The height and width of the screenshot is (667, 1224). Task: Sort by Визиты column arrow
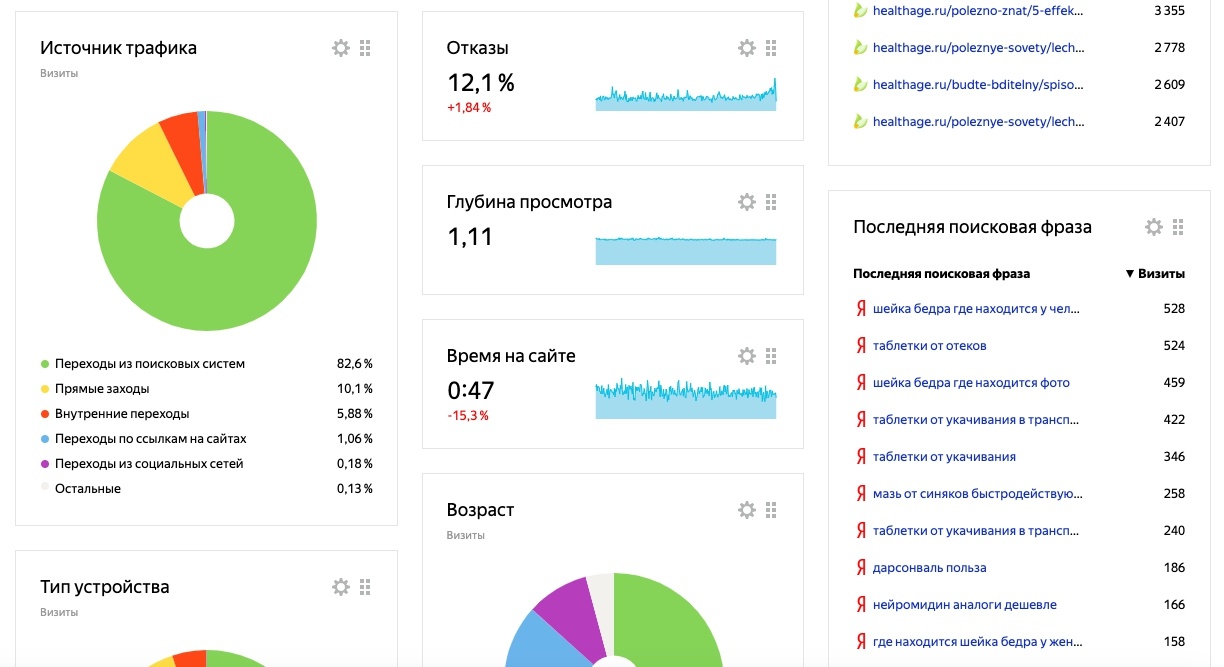(1130, 274)
